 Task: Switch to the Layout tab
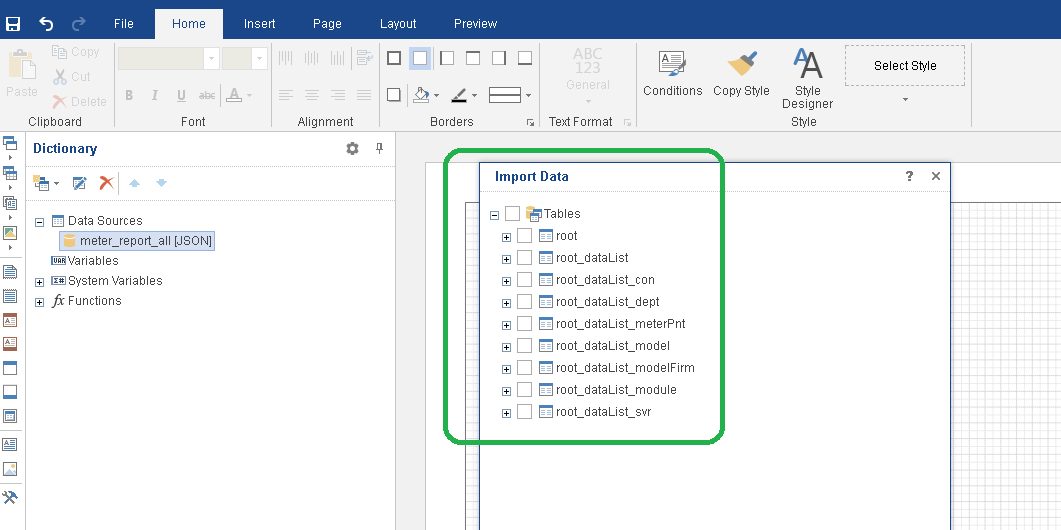point(398,24)
